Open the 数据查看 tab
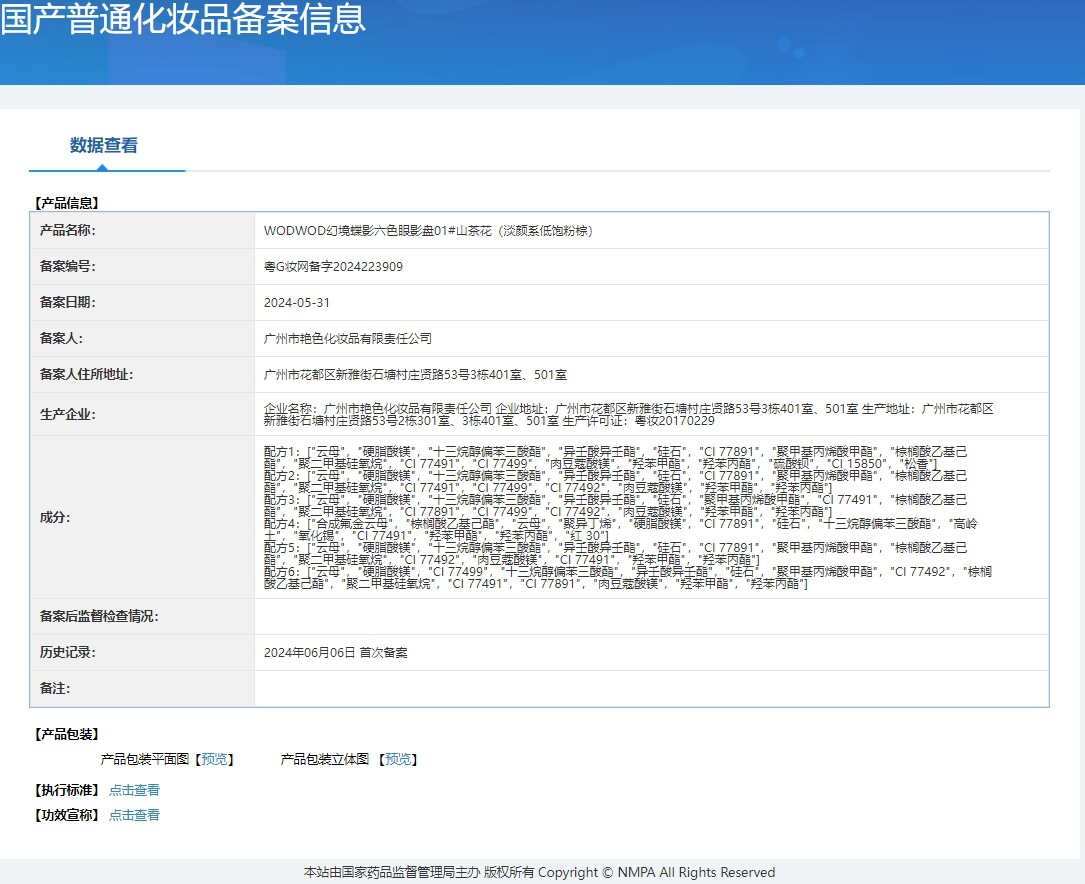This screenshot has height=884, width=1085. click(104, 145)
